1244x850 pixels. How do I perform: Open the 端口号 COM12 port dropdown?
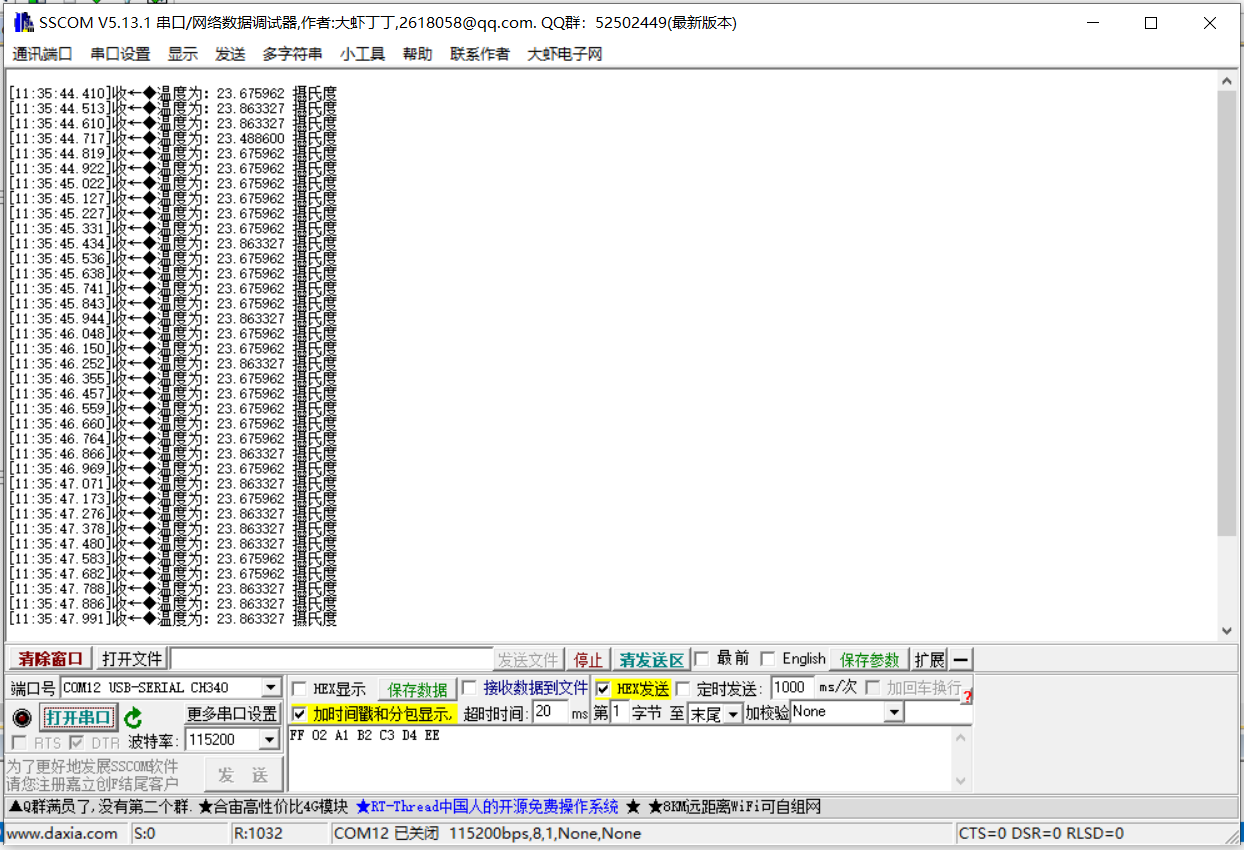click(x=271, y=688)
